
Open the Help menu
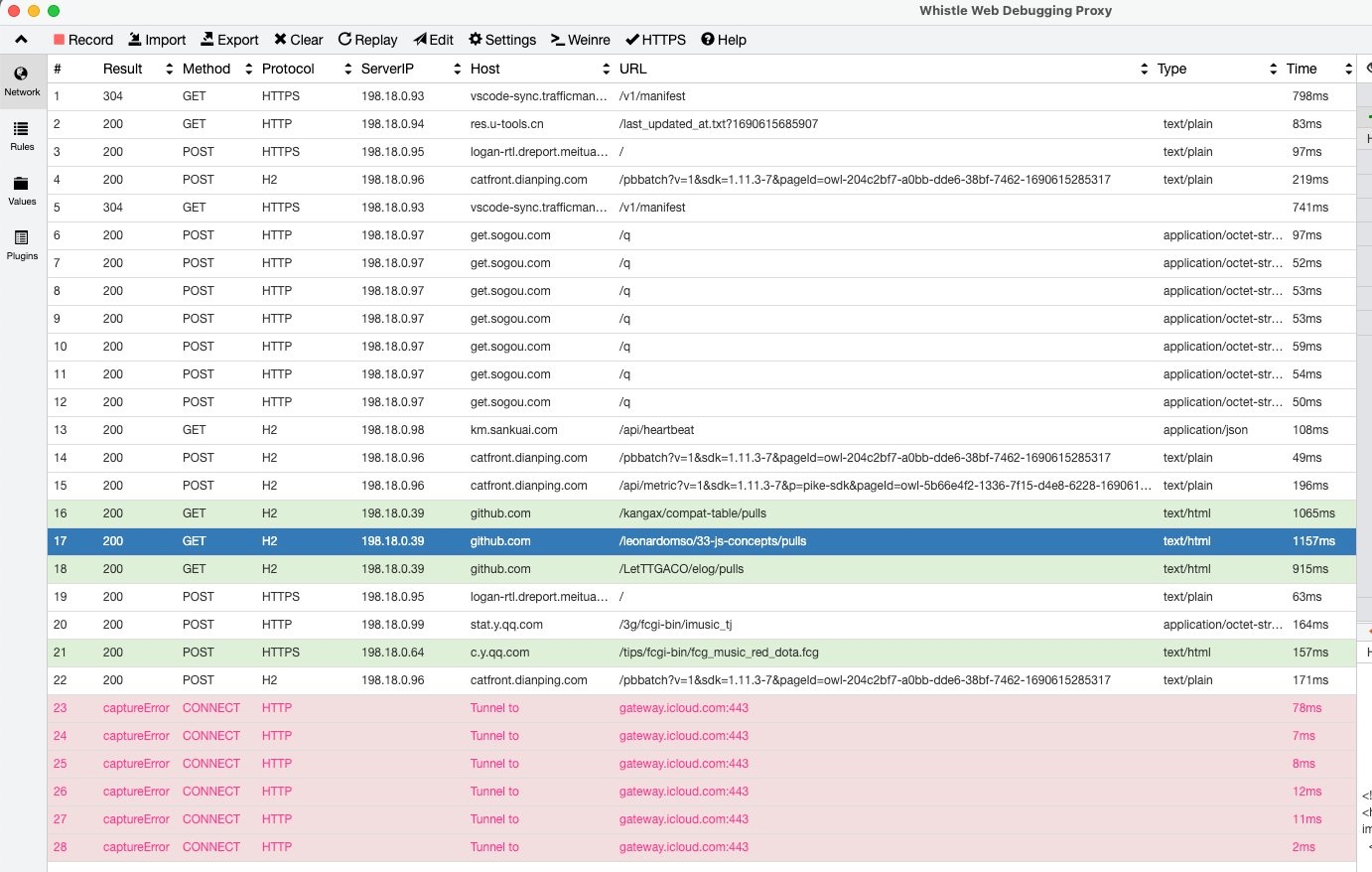724,40
